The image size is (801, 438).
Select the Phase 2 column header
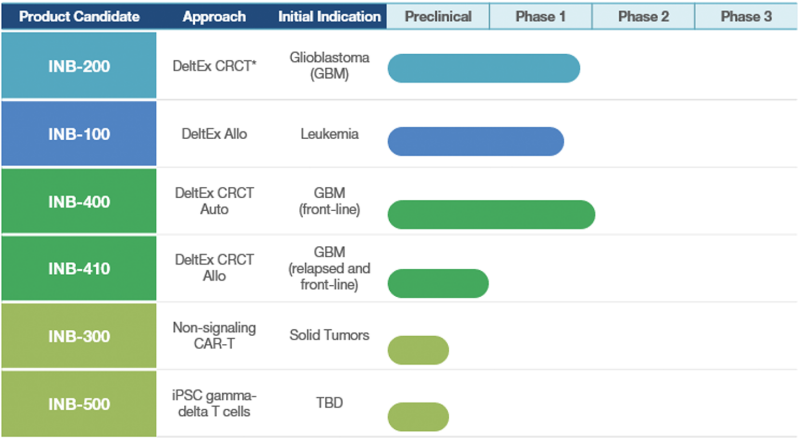tap(643, 17)
